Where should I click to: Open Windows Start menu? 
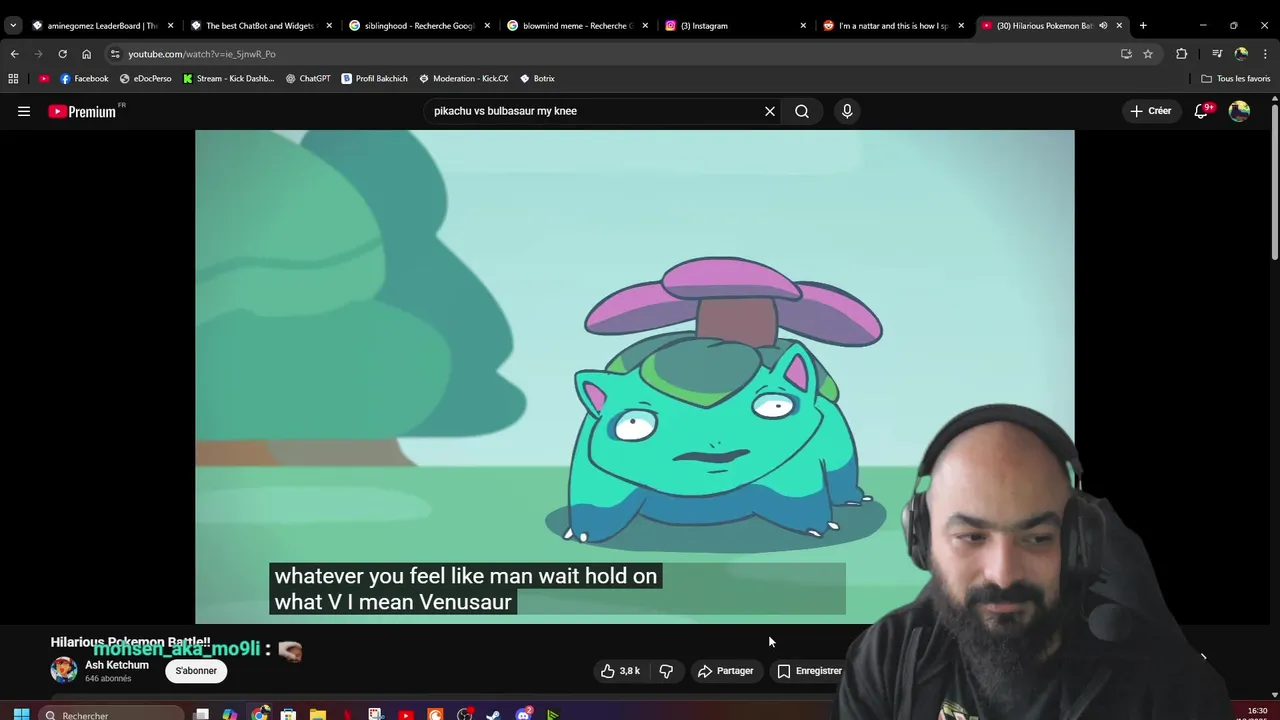[x=21, y=714]
